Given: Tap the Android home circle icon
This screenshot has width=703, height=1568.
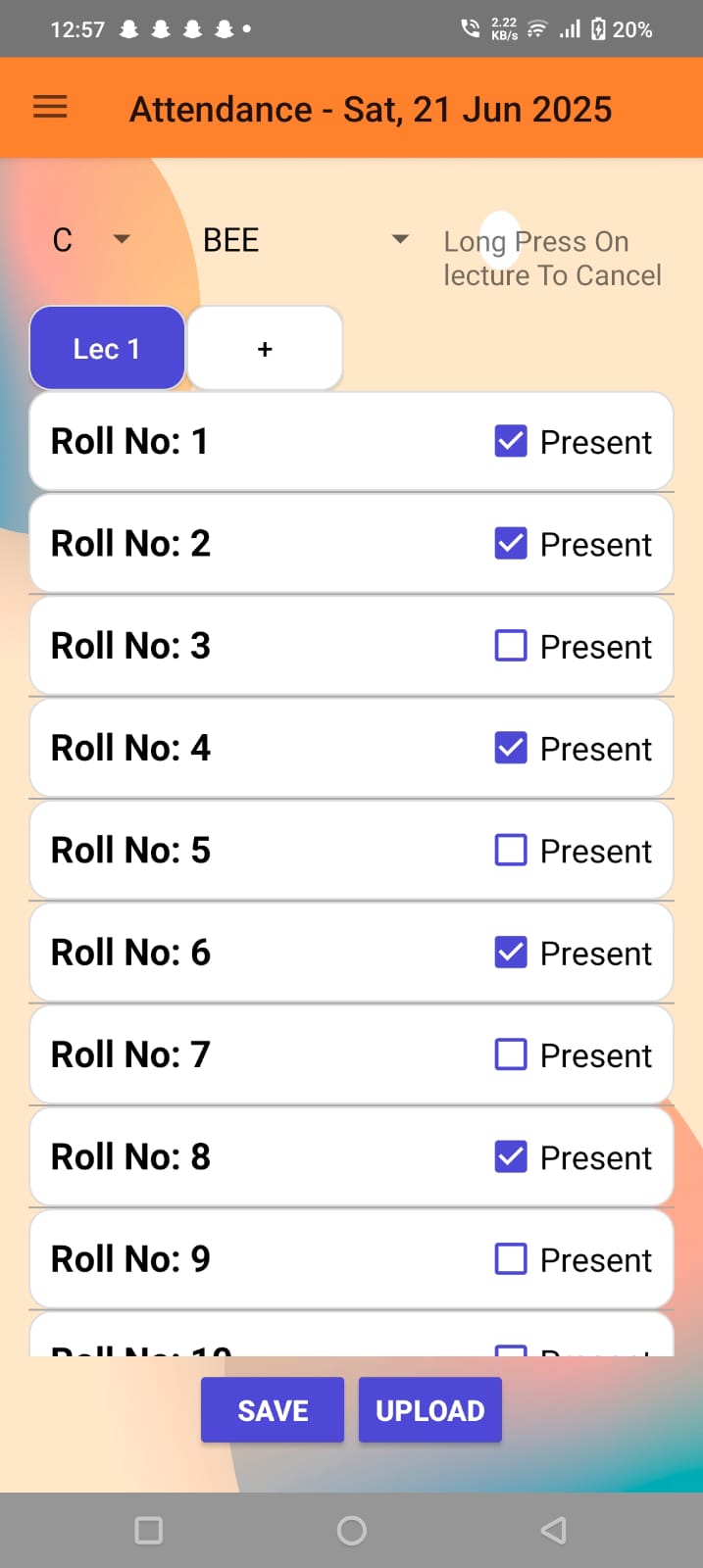Looking at the screenshot, I should click(x=351, y=1530).
